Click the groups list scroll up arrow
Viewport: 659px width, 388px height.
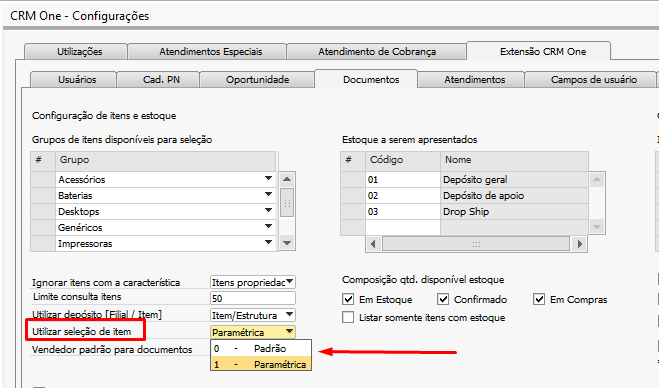point(287,179)
